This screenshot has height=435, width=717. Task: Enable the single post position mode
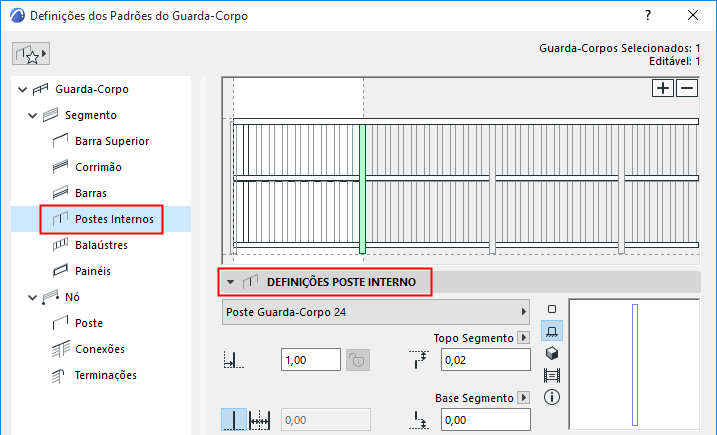234,420
